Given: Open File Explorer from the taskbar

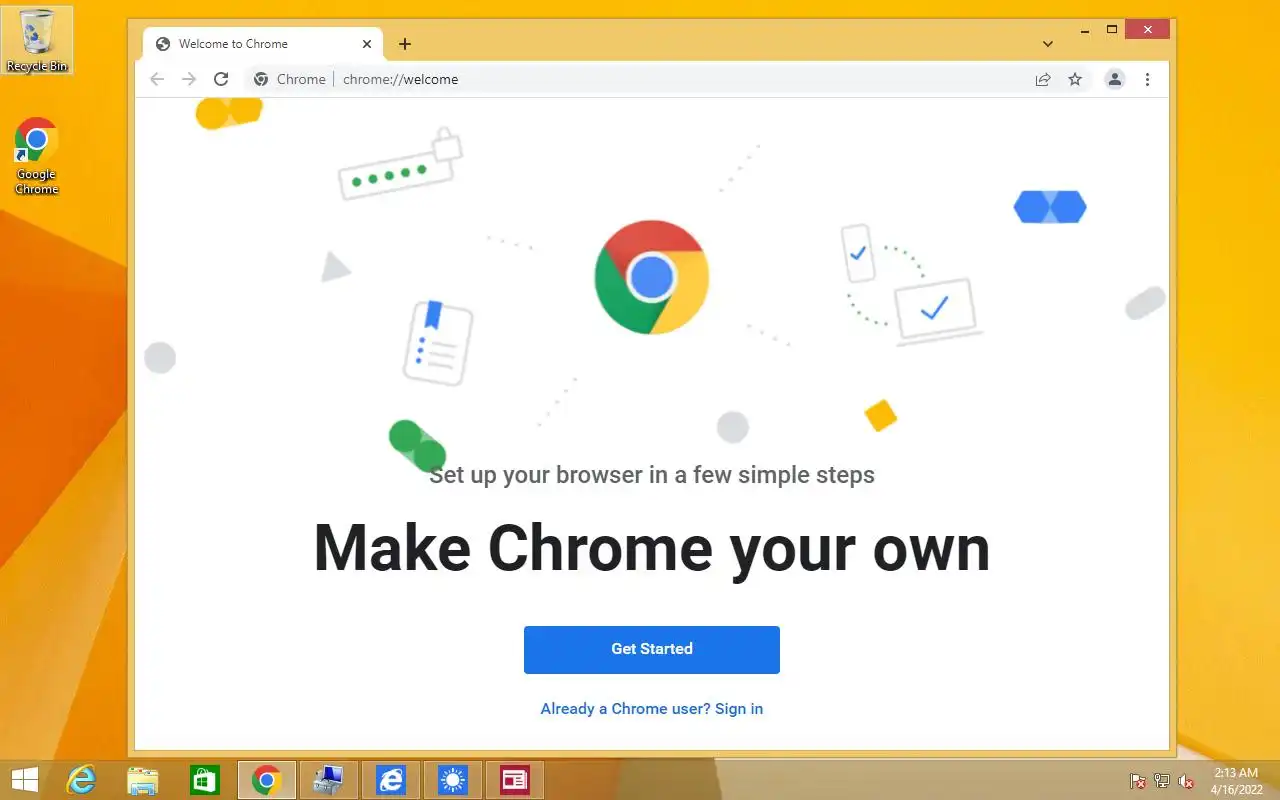Looking at the screenshot, I should (143, 780).
